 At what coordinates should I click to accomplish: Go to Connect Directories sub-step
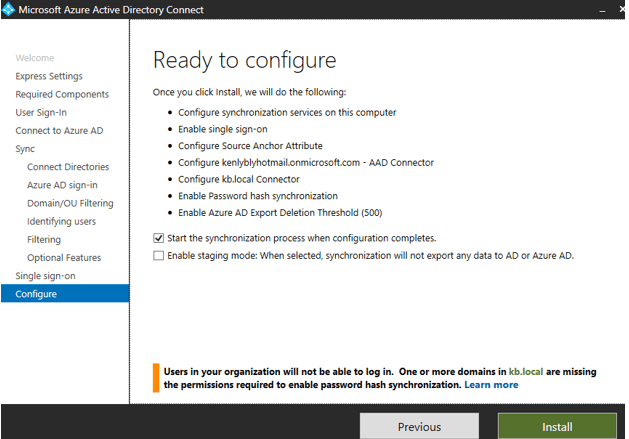68,167
